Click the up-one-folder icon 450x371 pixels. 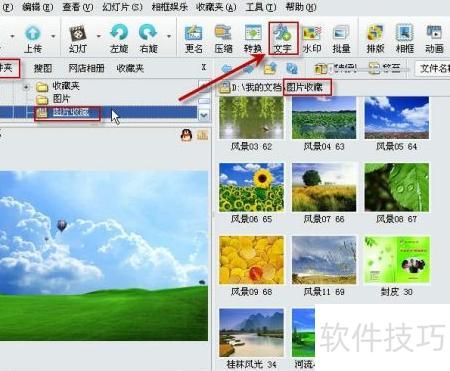click(x=270, y=69)
